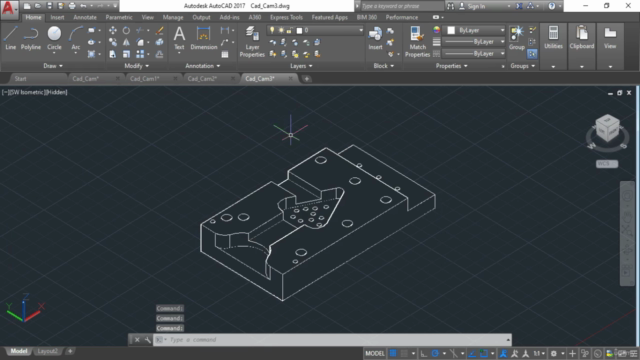Click the search keyword field
The image size is (640, 360).
402,6
